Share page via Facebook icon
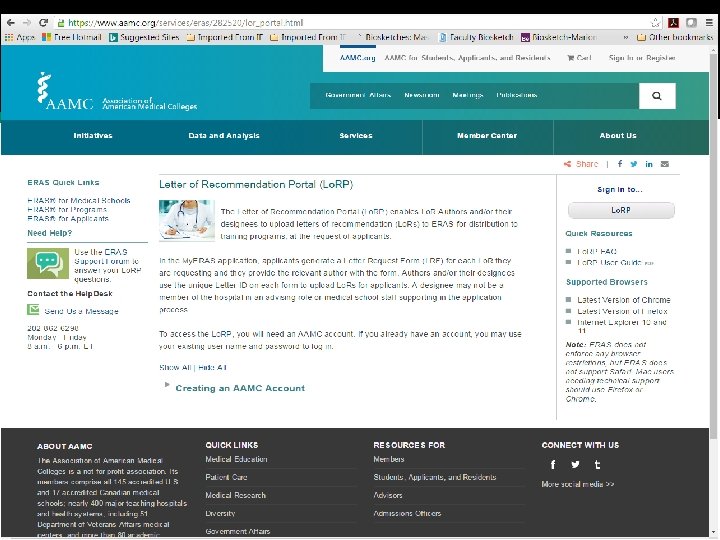 pos(619,164)
